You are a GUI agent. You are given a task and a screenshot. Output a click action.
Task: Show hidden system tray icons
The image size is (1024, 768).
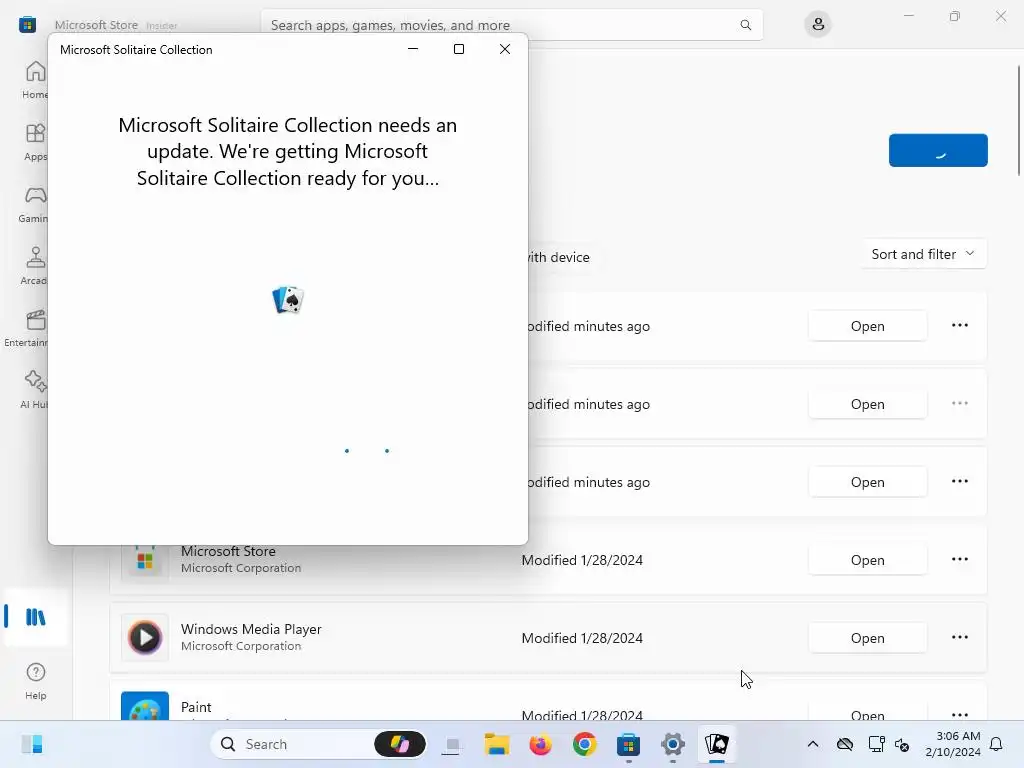pyautogui.click(x=812, y=744)
